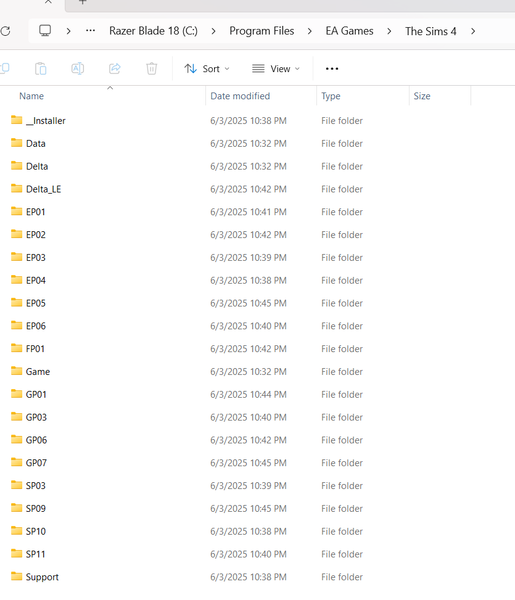This screenshot has width=515, height=600.
Task: Select the FP01 folder icon
Action: click(x=16, y=348)
